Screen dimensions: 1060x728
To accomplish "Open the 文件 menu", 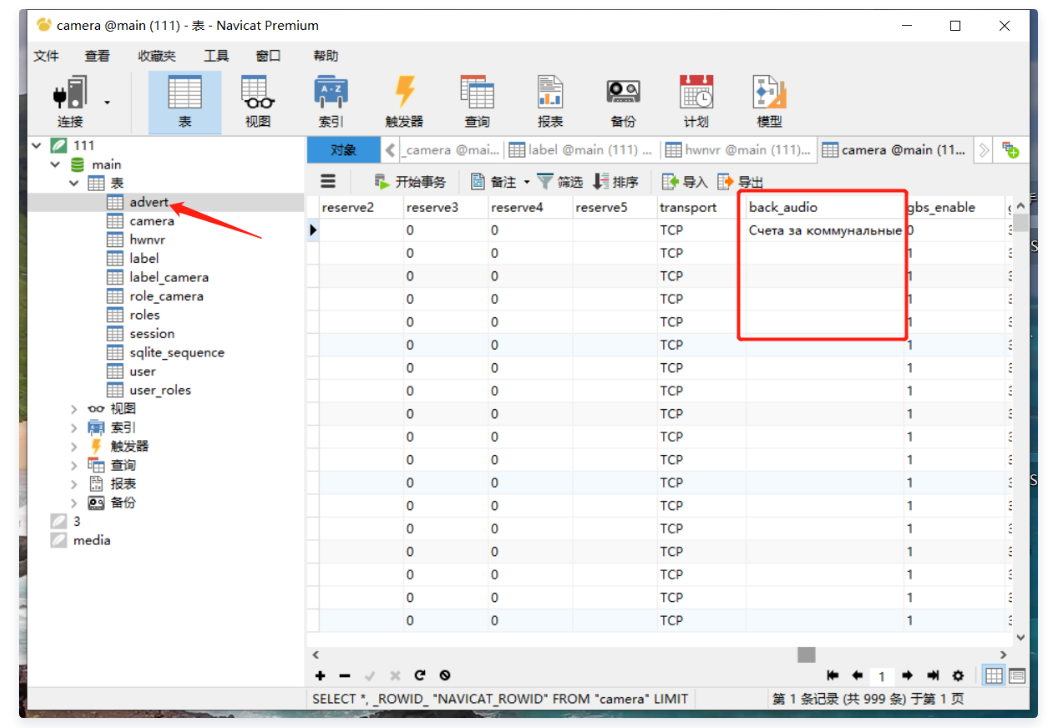I will point(46,55).
